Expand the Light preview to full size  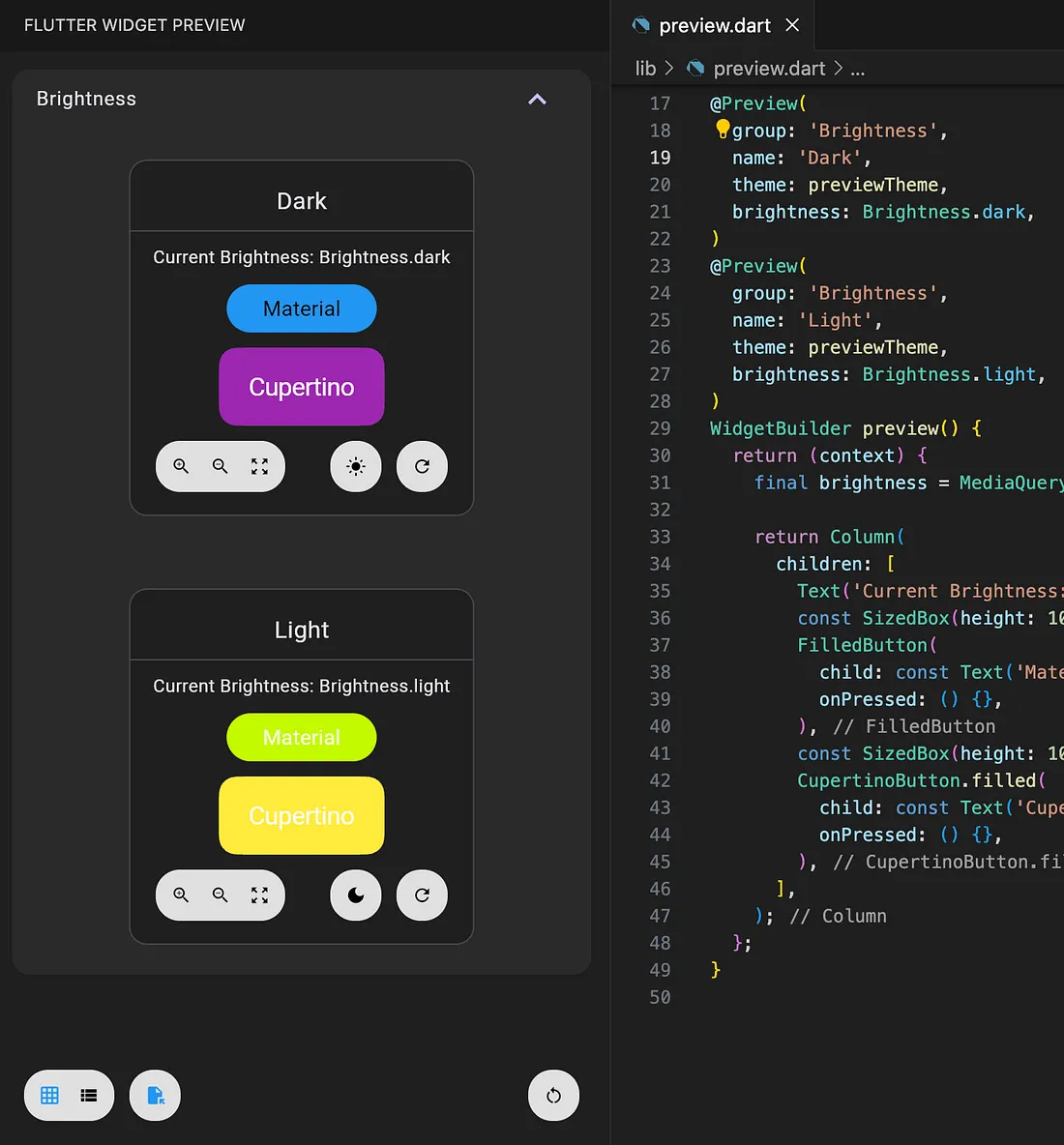259,895
